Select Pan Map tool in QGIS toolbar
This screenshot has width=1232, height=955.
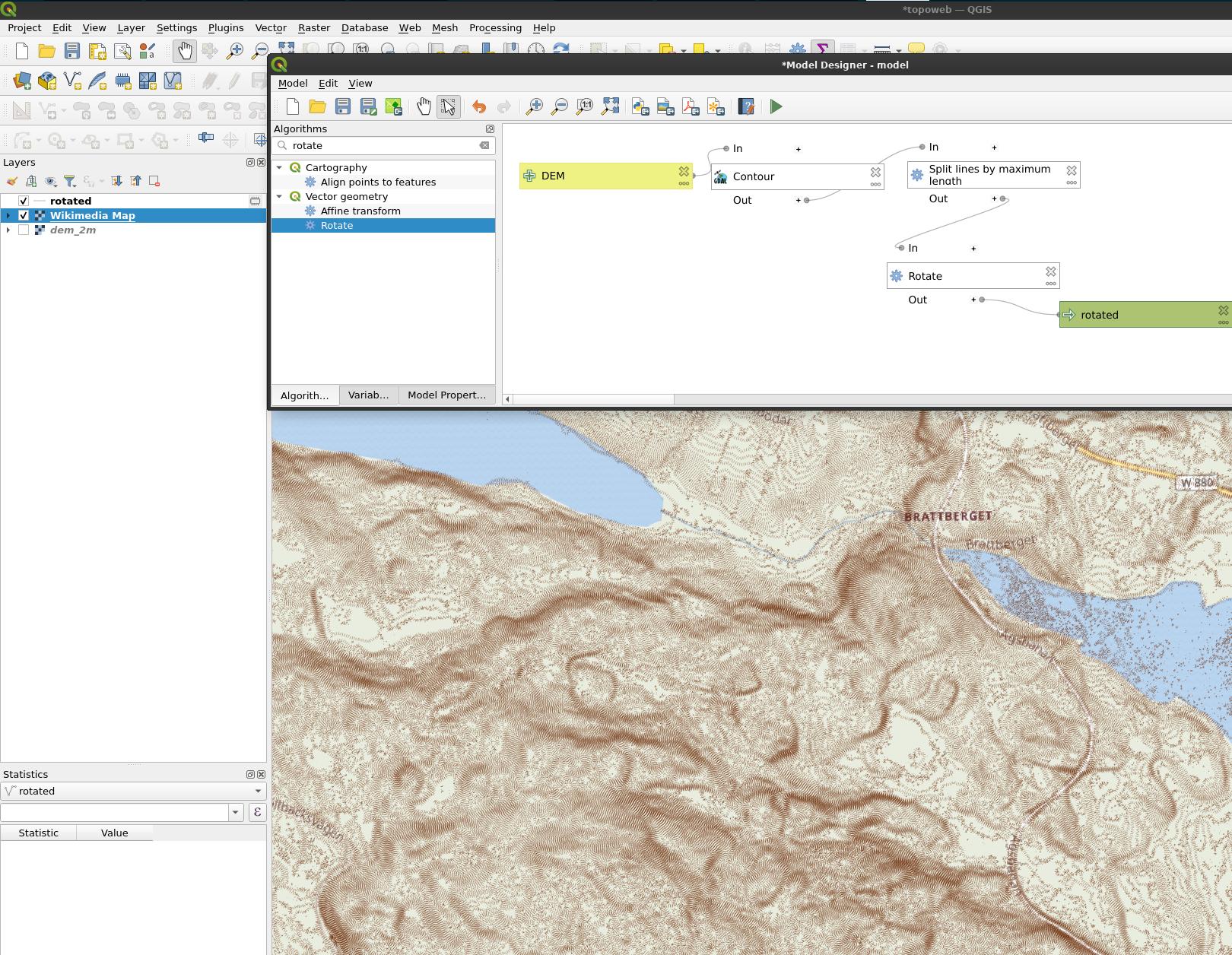(x=185, y=51)
